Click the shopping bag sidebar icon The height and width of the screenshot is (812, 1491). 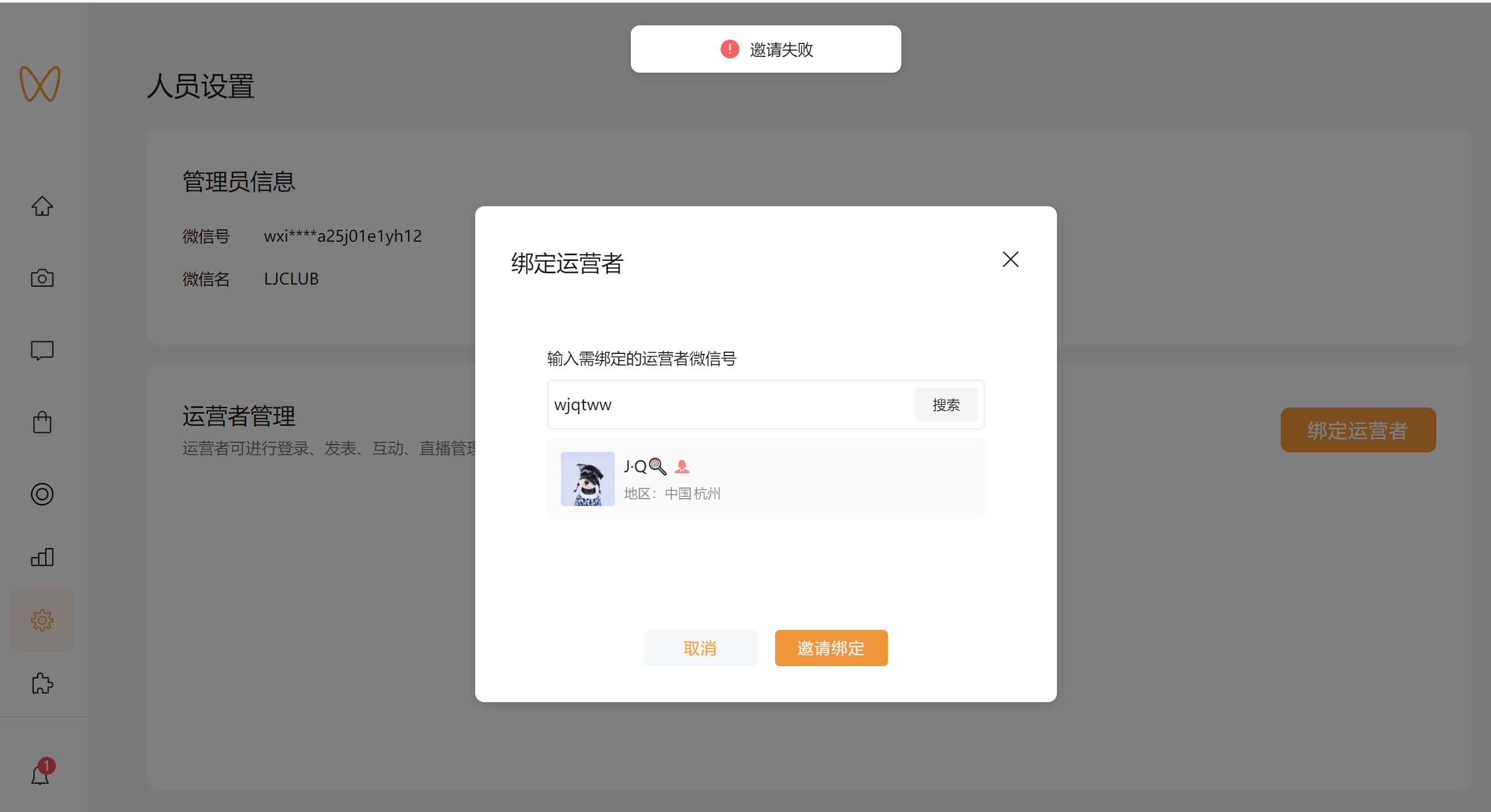click(42, 423)
